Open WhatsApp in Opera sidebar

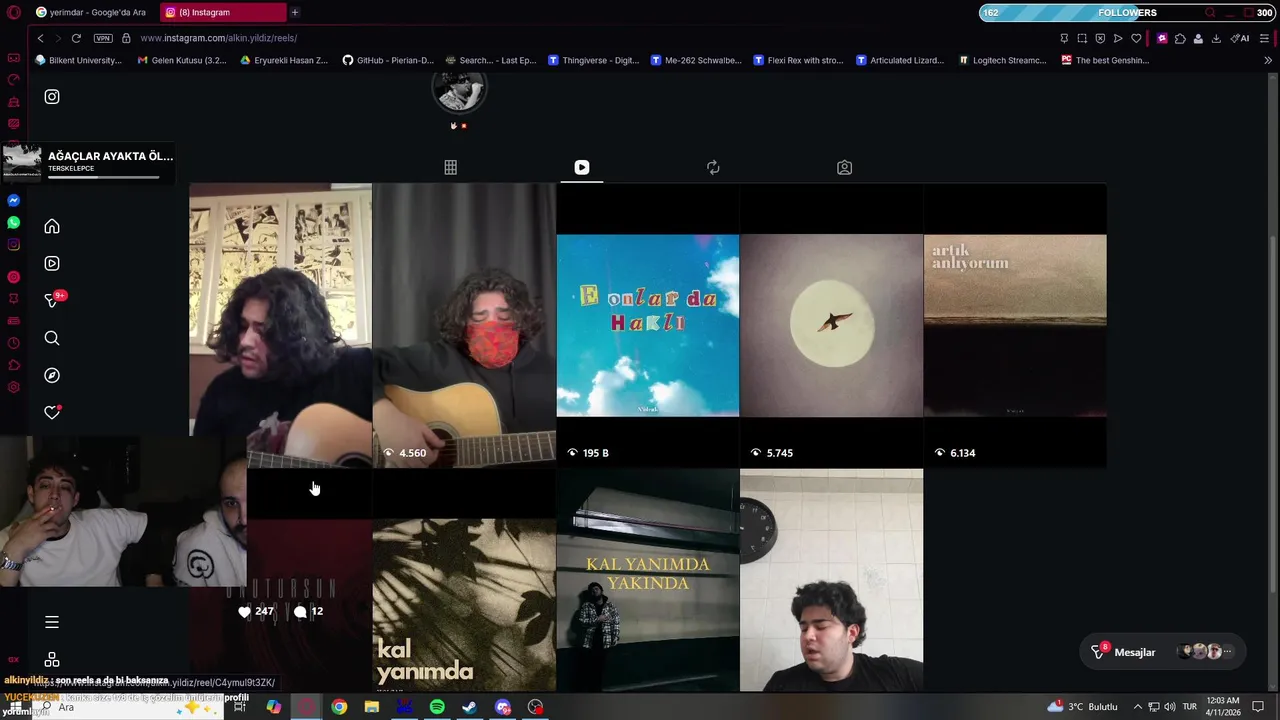13,222
